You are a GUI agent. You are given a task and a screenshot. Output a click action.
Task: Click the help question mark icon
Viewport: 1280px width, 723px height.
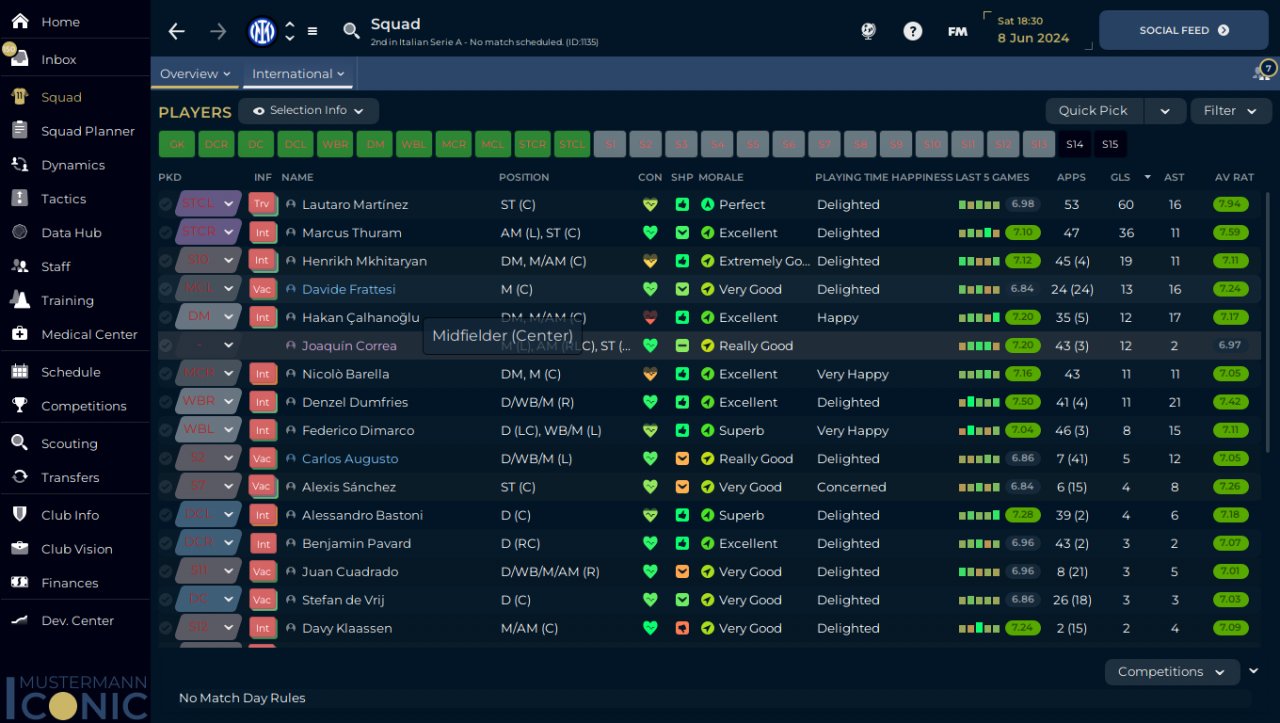pos(912,31)
